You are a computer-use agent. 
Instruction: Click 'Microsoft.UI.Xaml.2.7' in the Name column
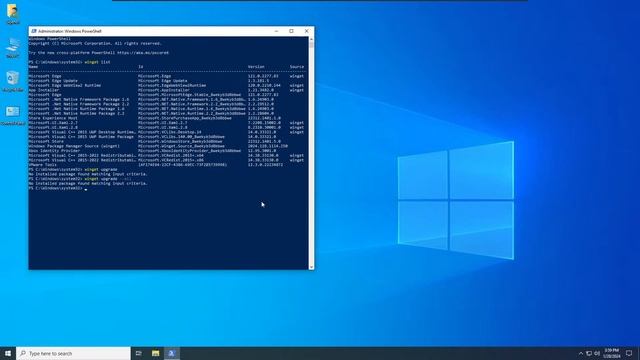(x=53, y=123)
